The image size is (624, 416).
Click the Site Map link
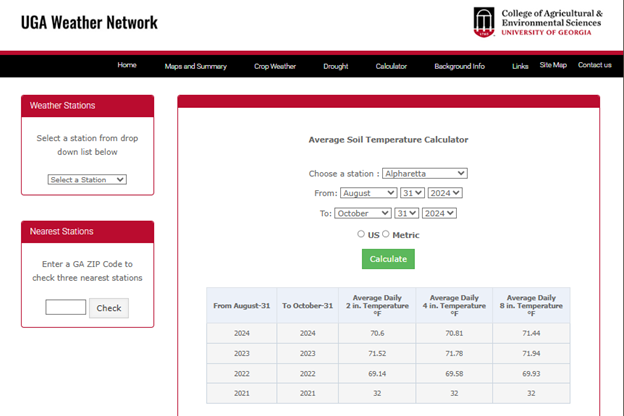click(x=553, y=66)
